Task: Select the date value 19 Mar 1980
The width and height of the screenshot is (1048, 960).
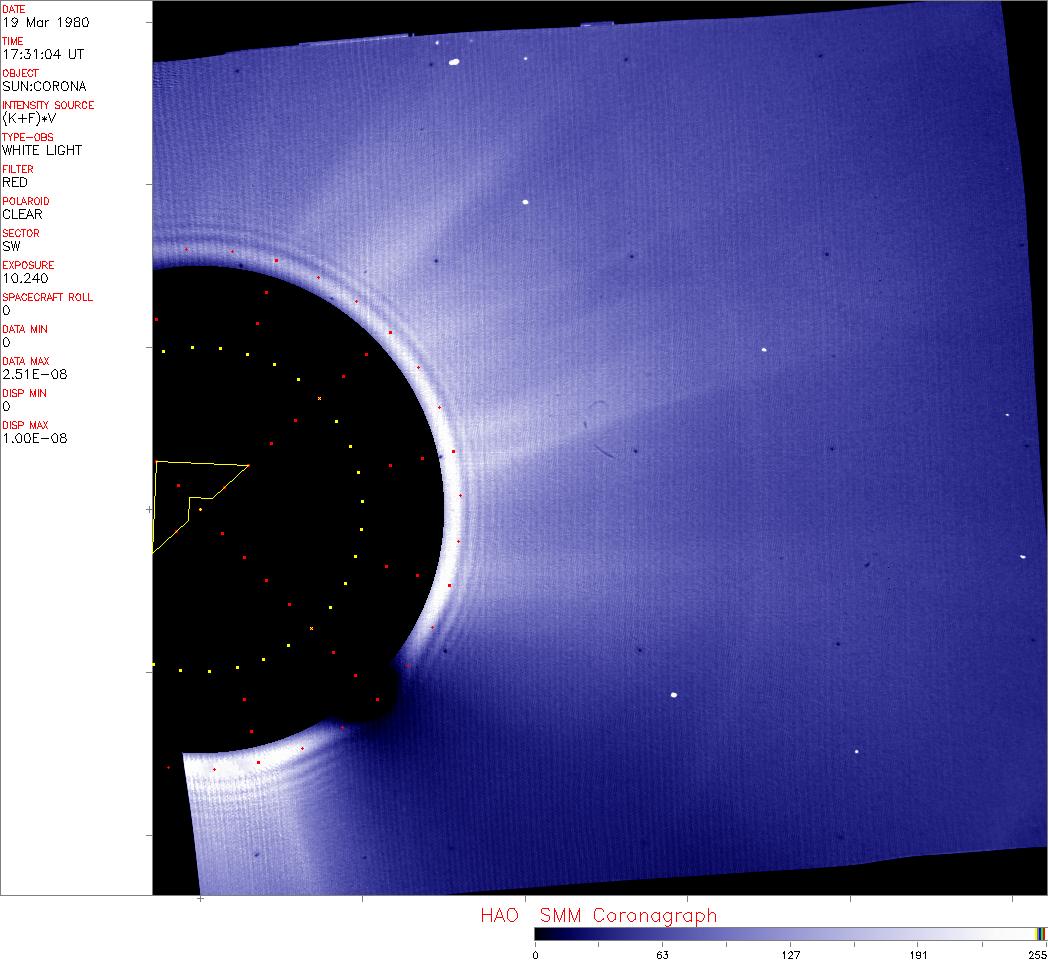Action: [43, 22]
